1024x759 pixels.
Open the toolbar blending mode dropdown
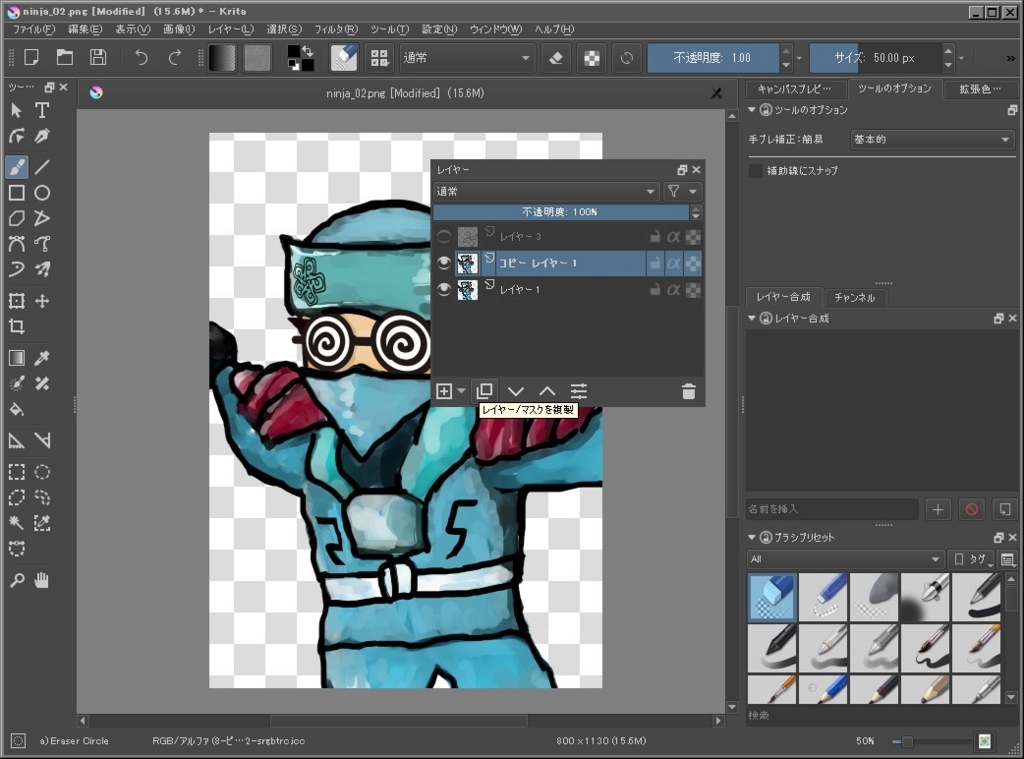pos(466,57)
